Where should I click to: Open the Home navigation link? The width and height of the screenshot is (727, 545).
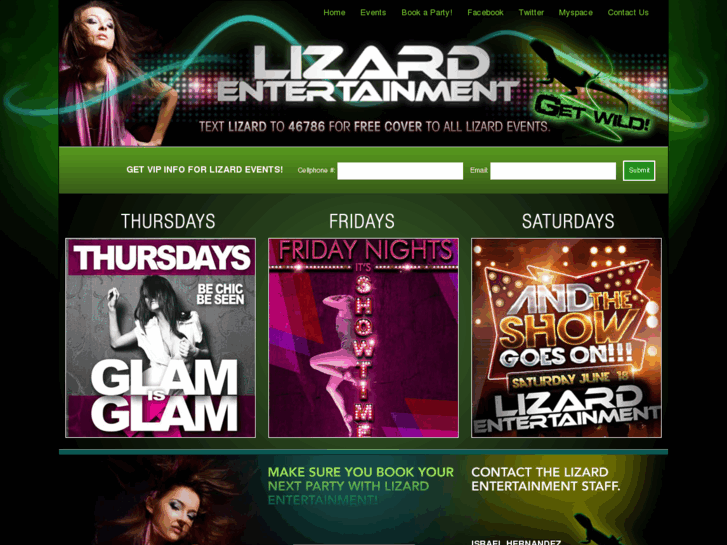[334, 13]
